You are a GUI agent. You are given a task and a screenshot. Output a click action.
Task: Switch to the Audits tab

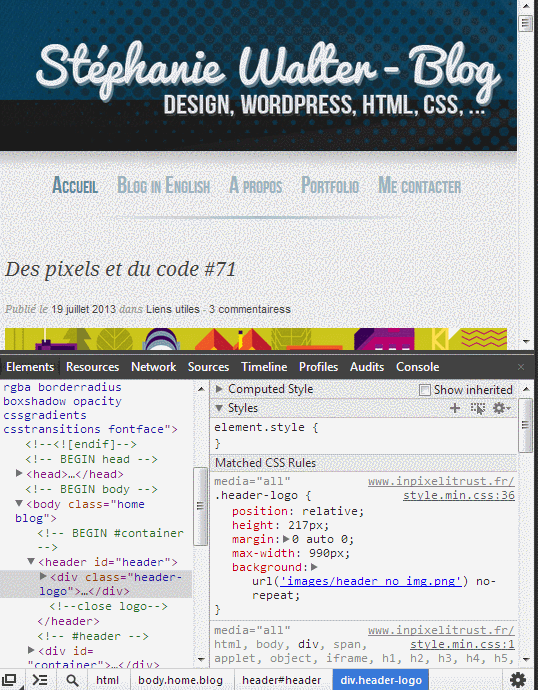[367, 367]
